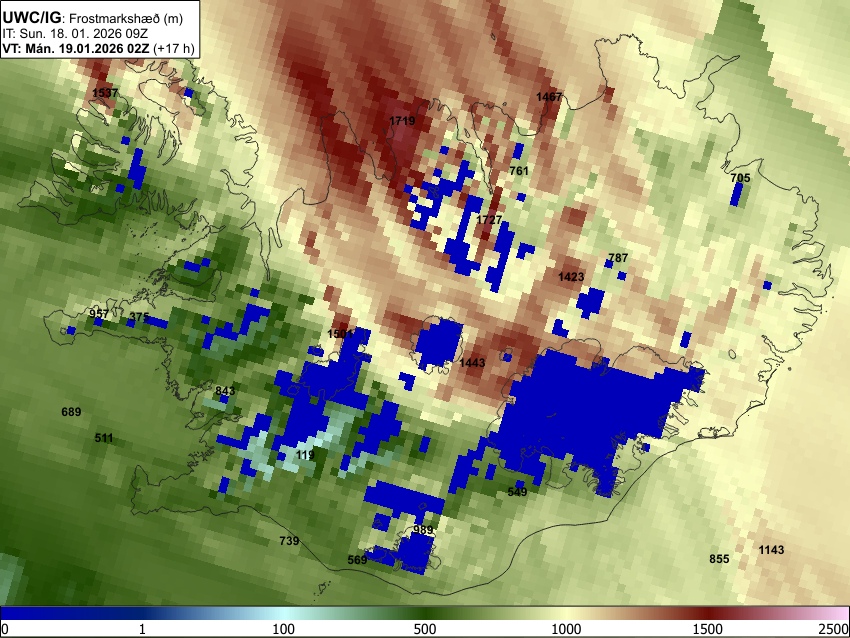This screenshot has width=850, height=638.
Task: Click the 100 tick on color scale
Action: pos(284,629)
